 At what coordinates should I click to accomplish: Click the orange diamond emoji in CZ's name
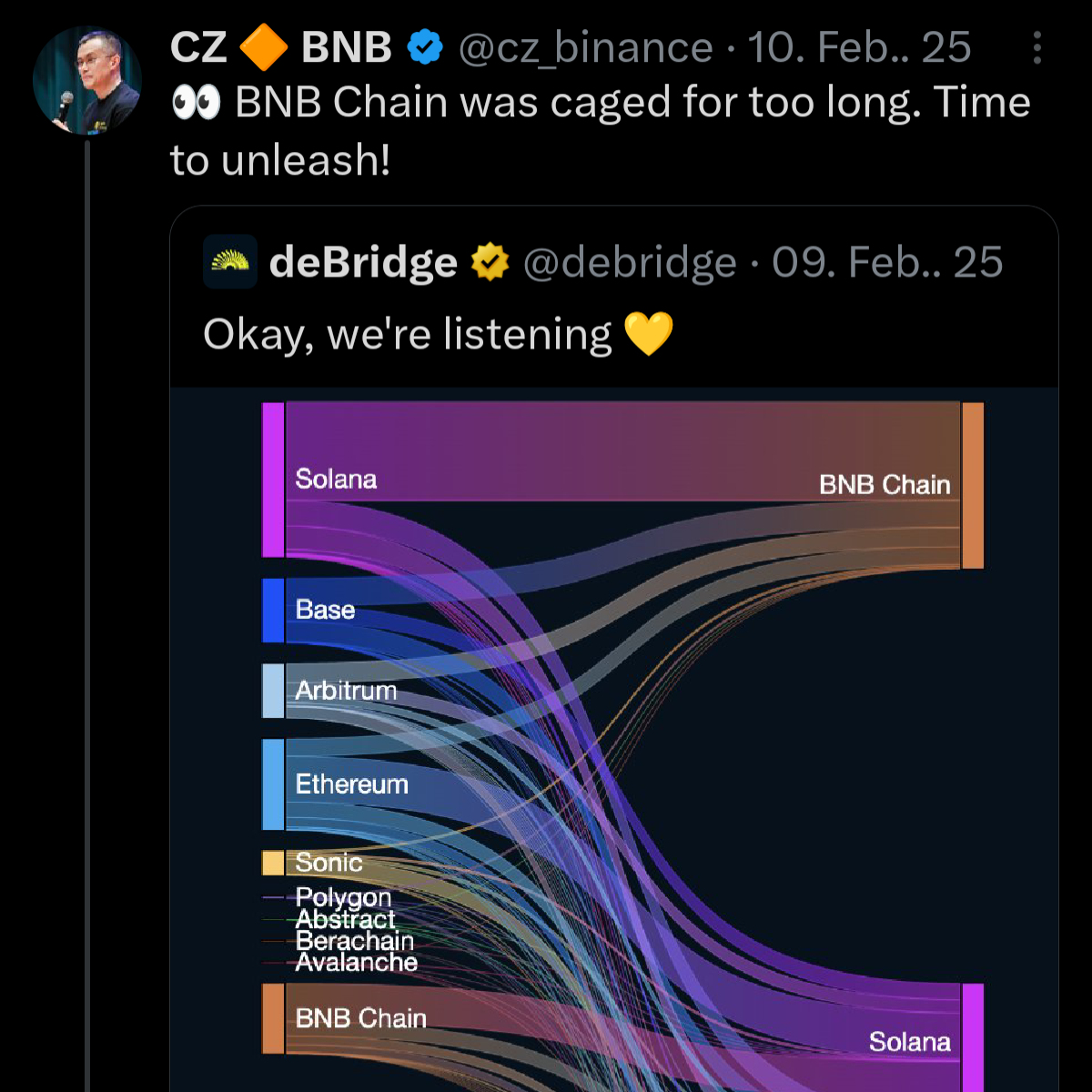264,45
